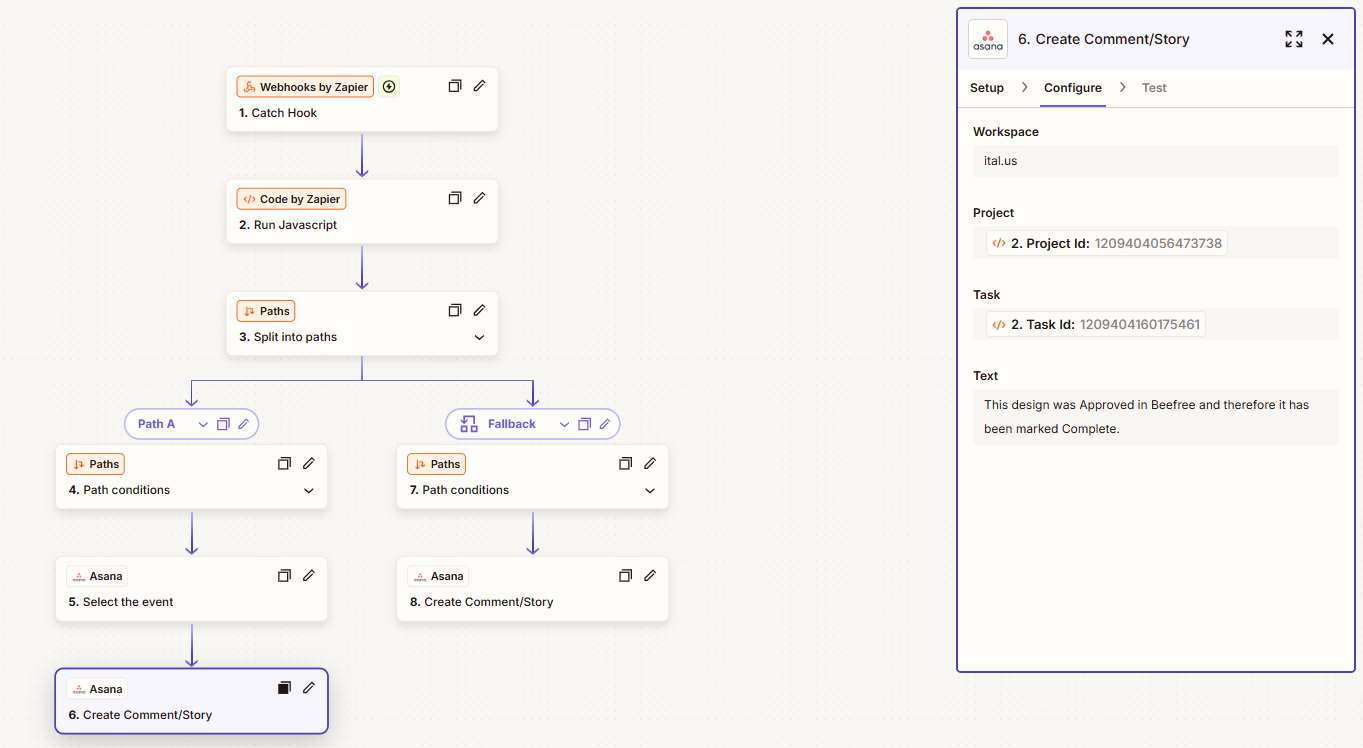Switch to the Setup tab
Screen dimensions: 1363x748
[987, 88]
